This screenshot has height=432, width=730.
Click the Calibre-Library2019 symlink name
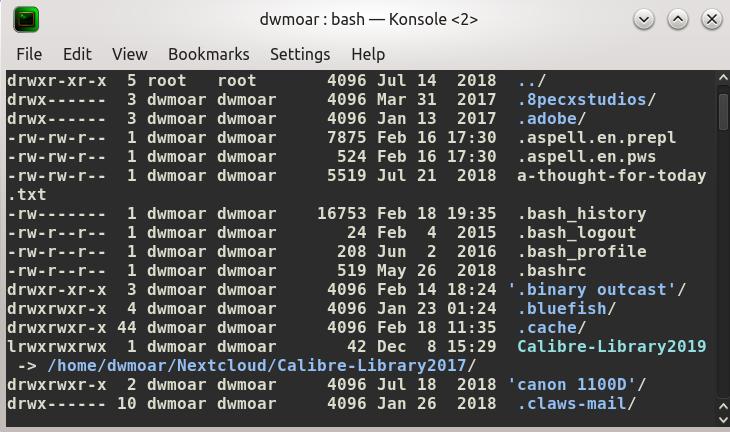point(612,346)
